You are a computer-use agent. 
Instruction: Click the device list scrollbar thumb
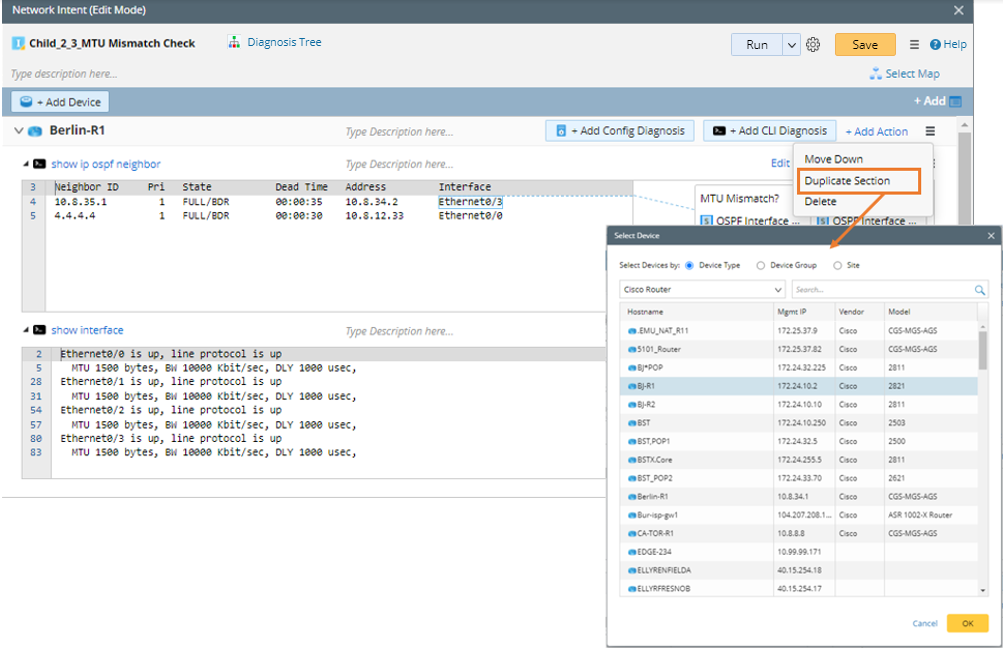[983, 351]
